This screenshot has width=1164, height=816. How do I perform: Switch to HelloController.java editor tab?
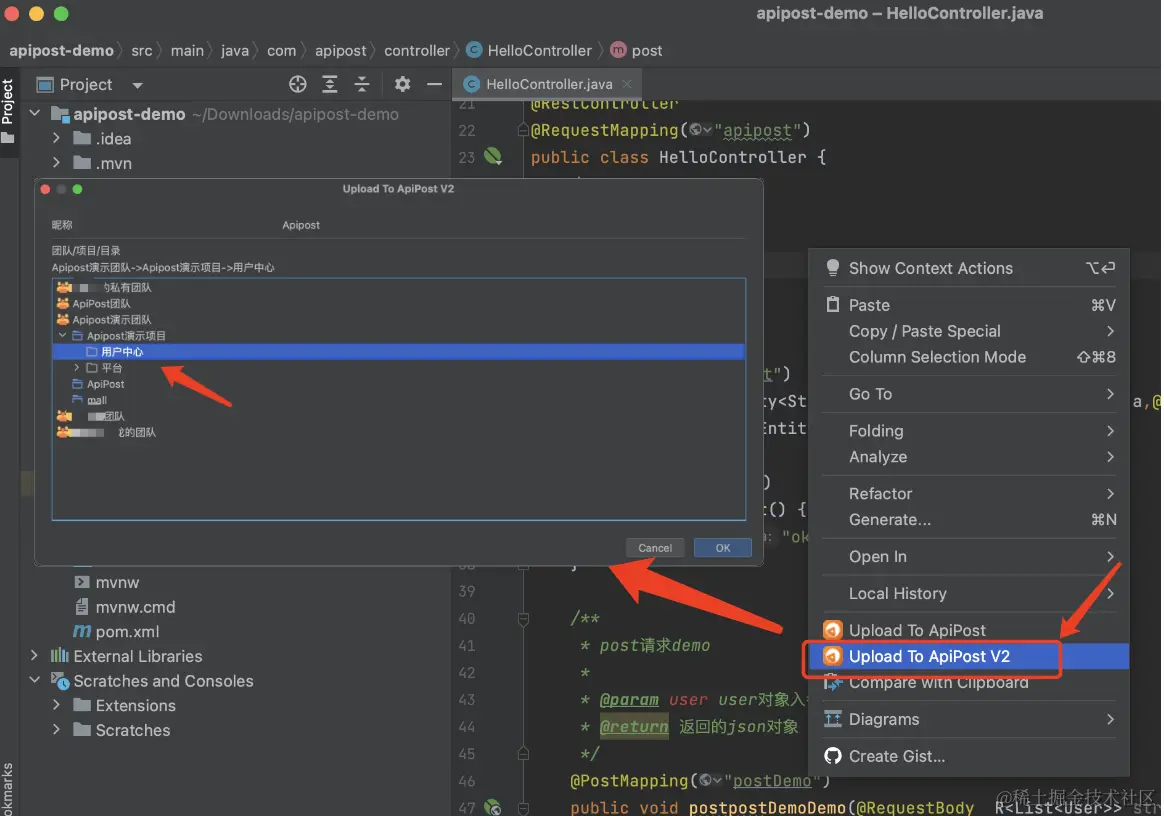(549, 85)
